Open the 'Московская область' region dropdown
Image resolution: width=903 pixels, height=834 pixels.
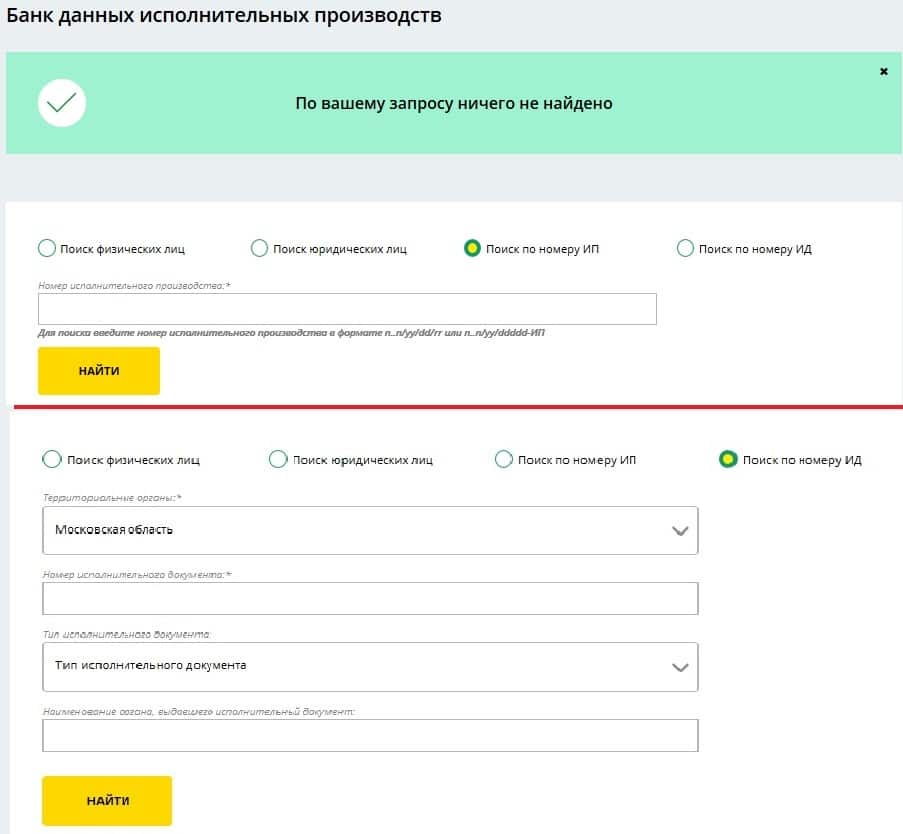click(370, 530)
